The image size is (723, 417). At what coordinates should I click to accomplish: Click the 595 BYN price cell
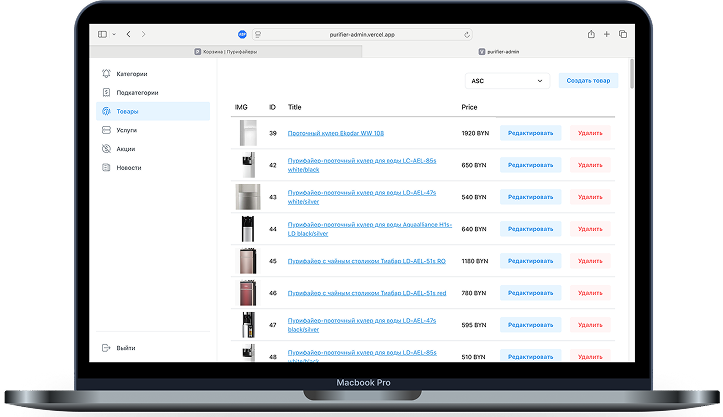474,325
